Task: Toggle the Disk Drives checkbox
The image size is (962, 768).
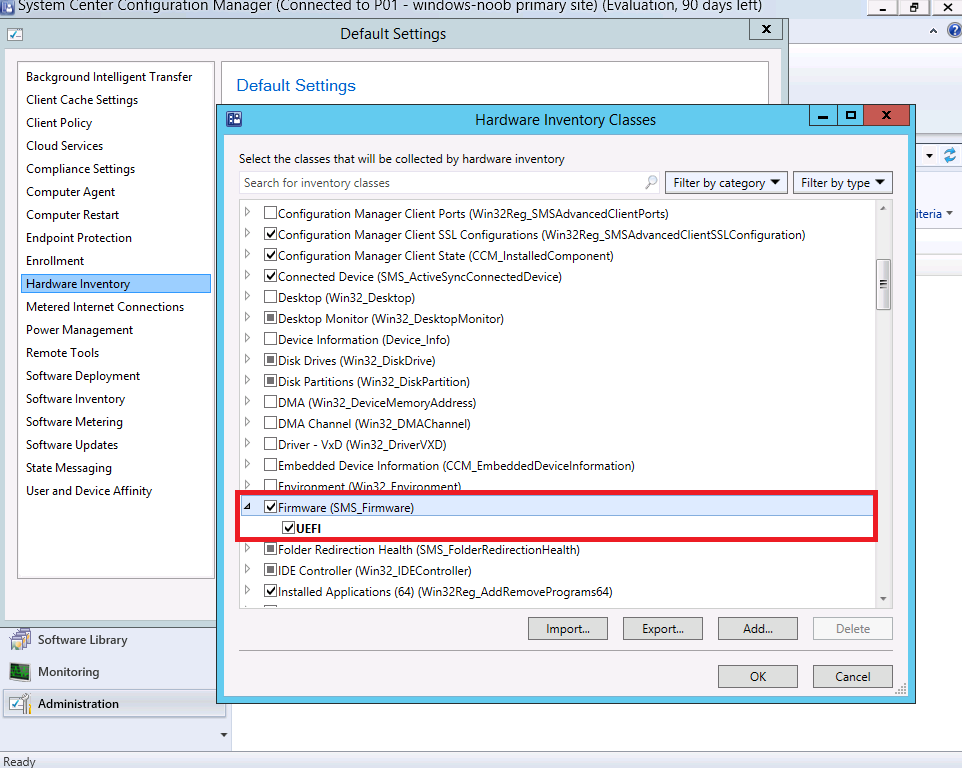Action: pos(270,359)
